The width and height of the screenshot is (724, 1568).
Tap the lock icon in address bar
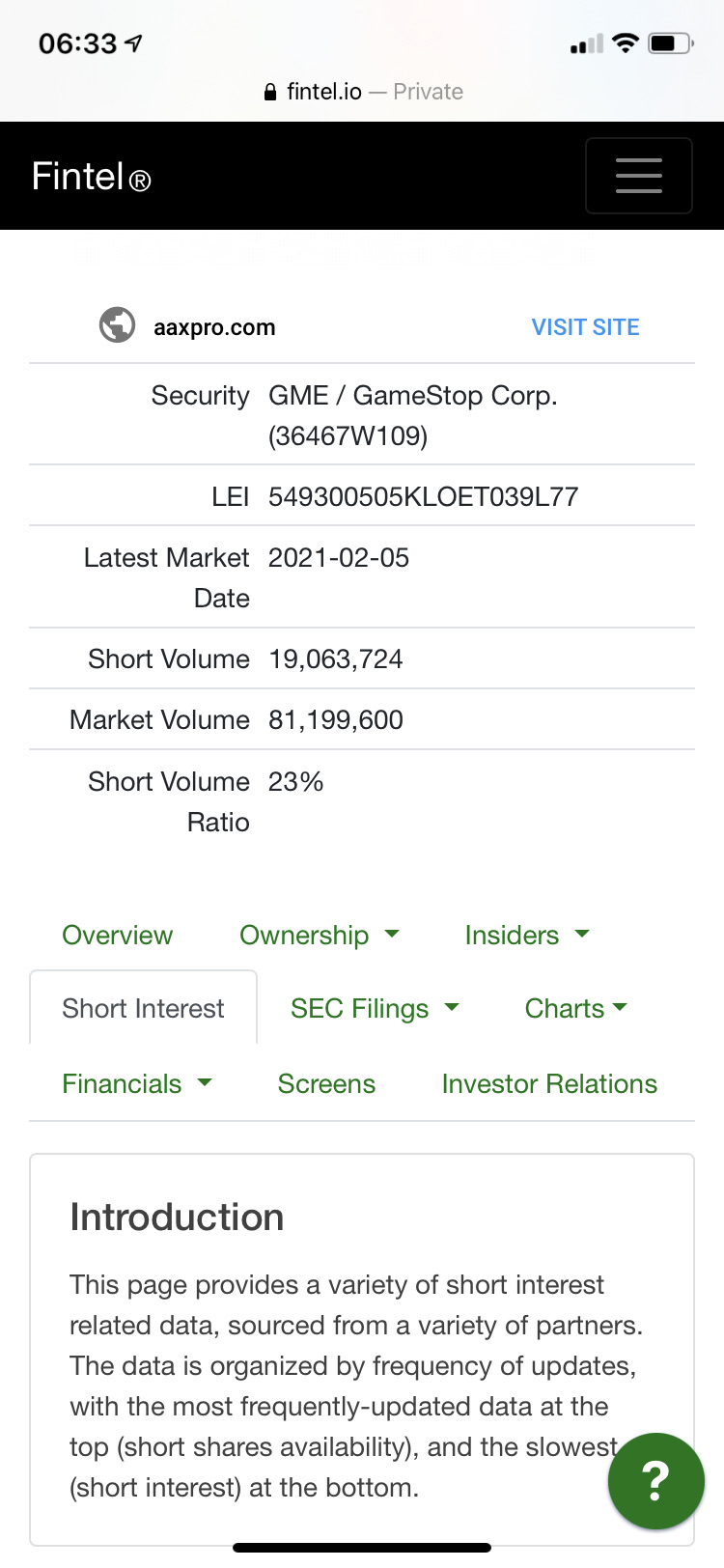270,93
